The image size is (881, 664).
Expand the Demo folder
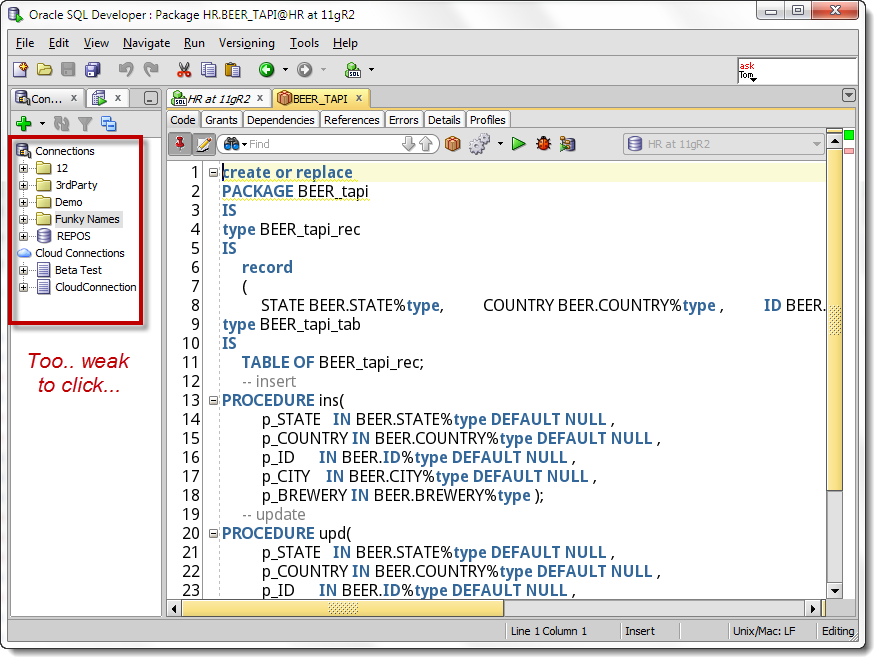[23, 202]
